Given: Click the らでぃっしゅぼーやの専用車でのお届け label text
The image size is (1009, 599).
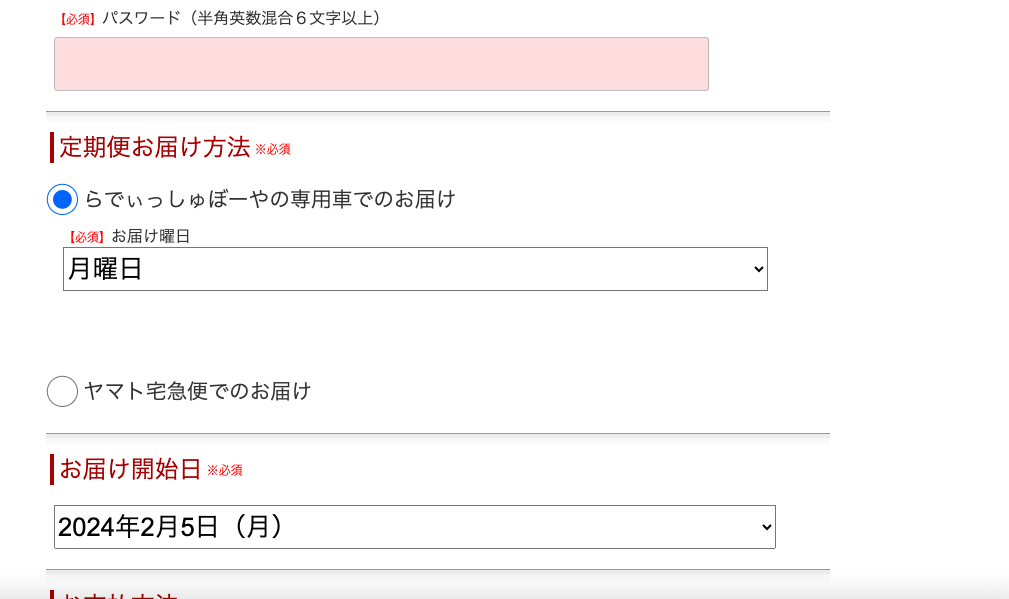Looking at the screenshot, I should pos(270,200).
